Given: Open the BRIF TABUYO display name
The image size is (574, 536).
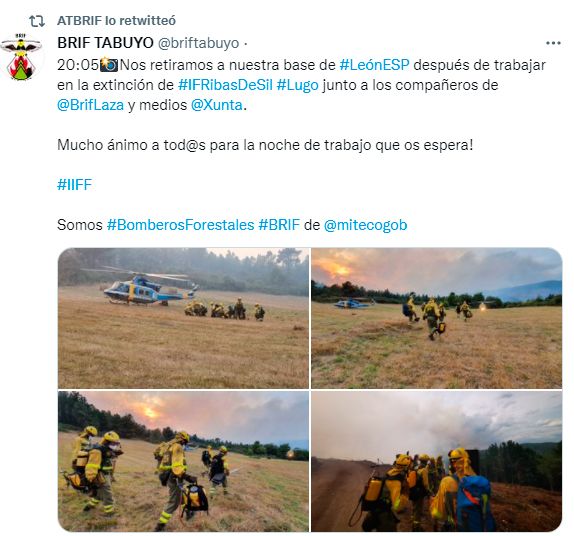Looking at the screenshot, I should point(105,43).
